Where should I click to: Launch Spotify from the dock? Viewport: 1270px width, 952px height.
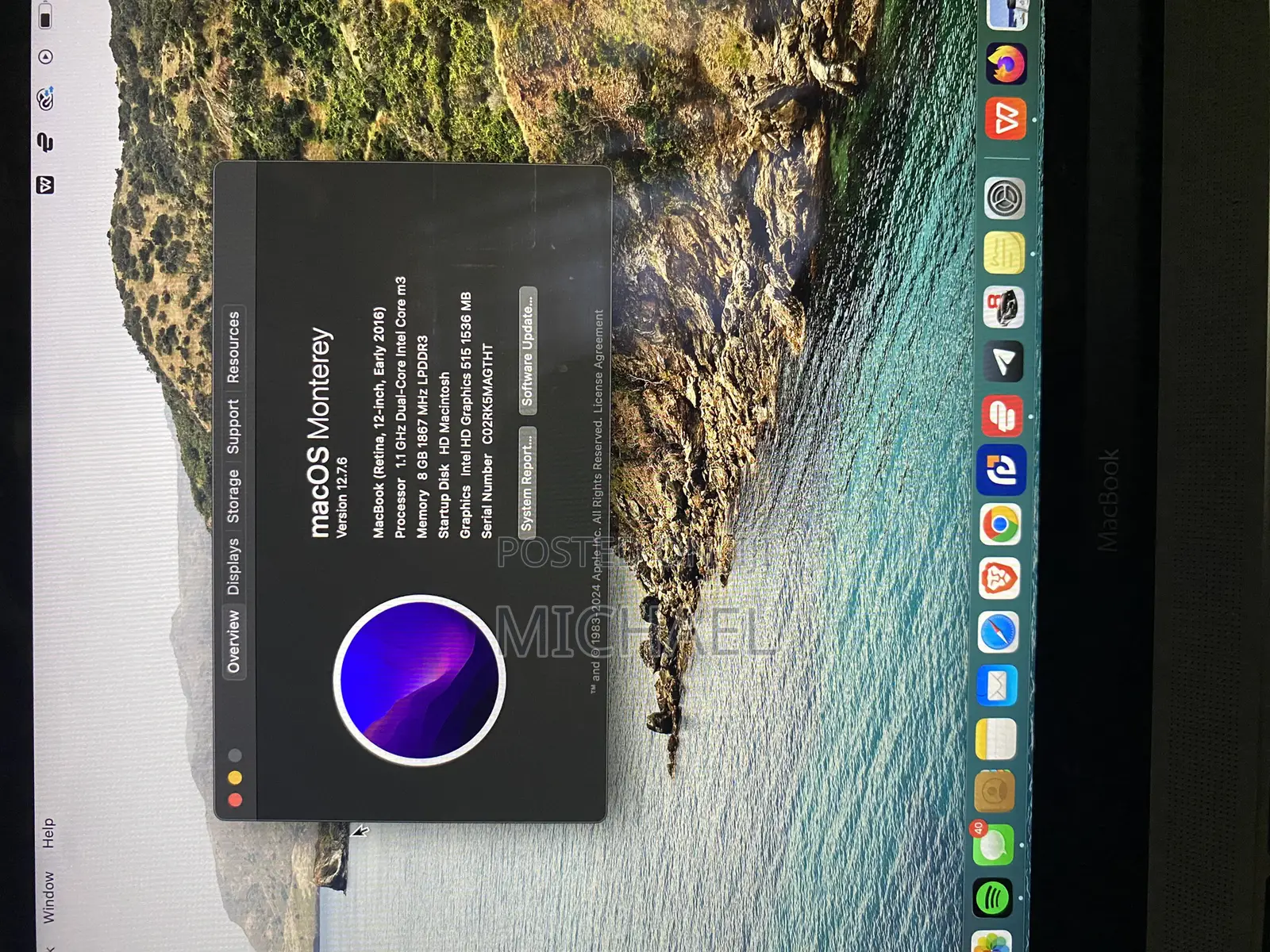point(992,899)
